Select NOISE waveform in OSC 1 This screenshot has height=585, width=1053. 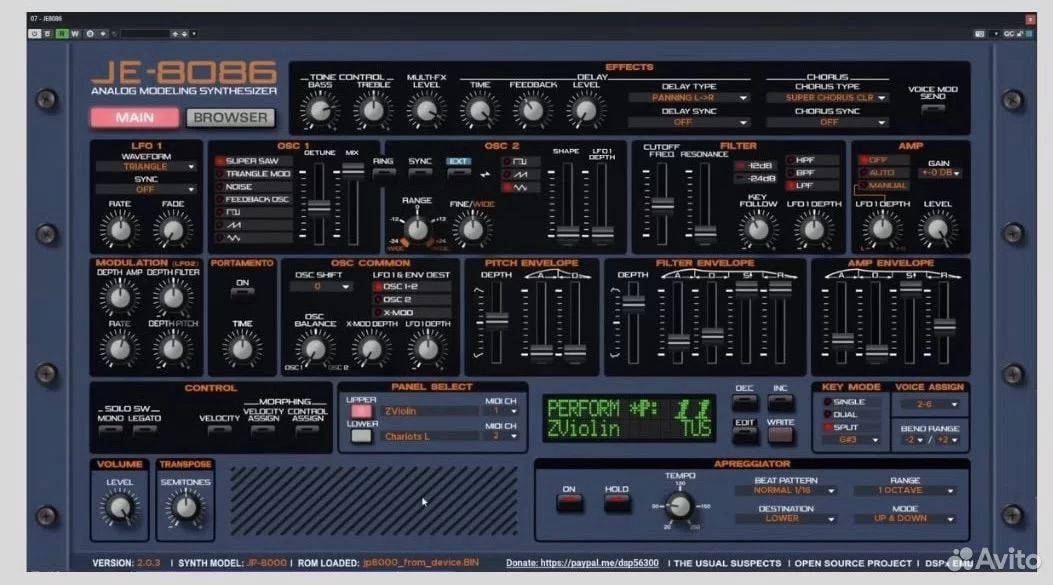pos(253,187)
